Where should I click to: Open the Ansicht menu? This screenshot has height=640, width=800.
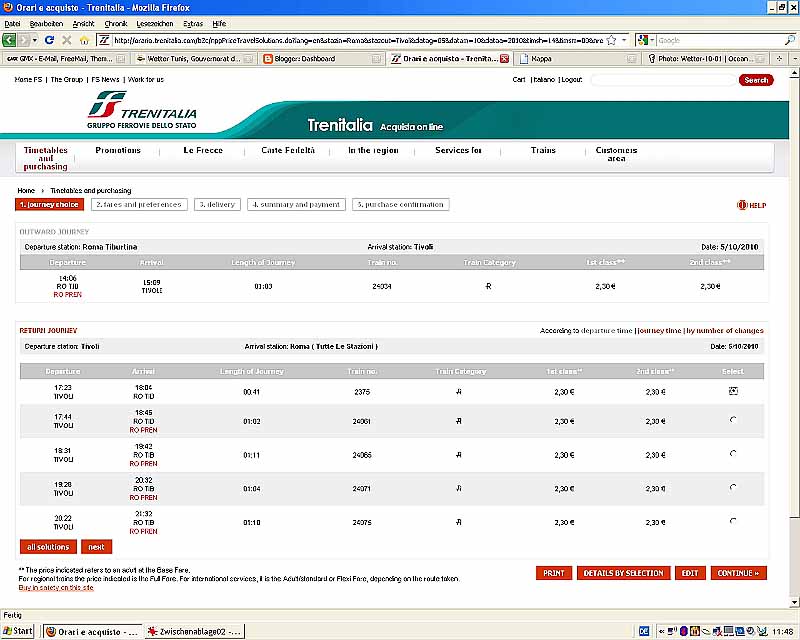click(x=84, y=23)
